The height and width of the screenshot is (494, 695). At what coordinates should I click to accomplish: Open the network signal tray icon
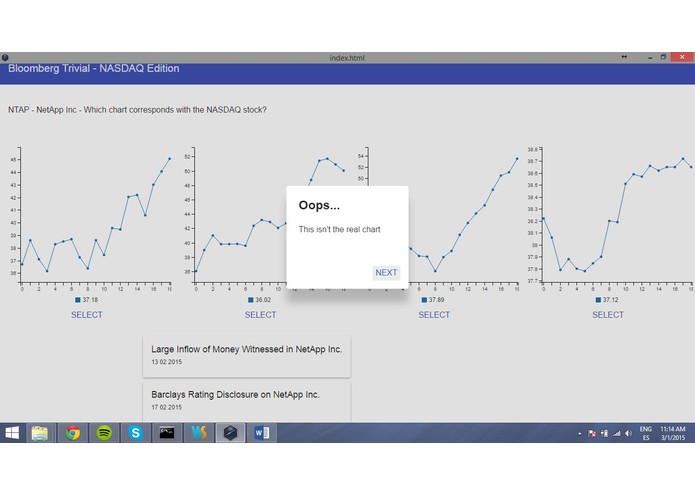(617, 433)
